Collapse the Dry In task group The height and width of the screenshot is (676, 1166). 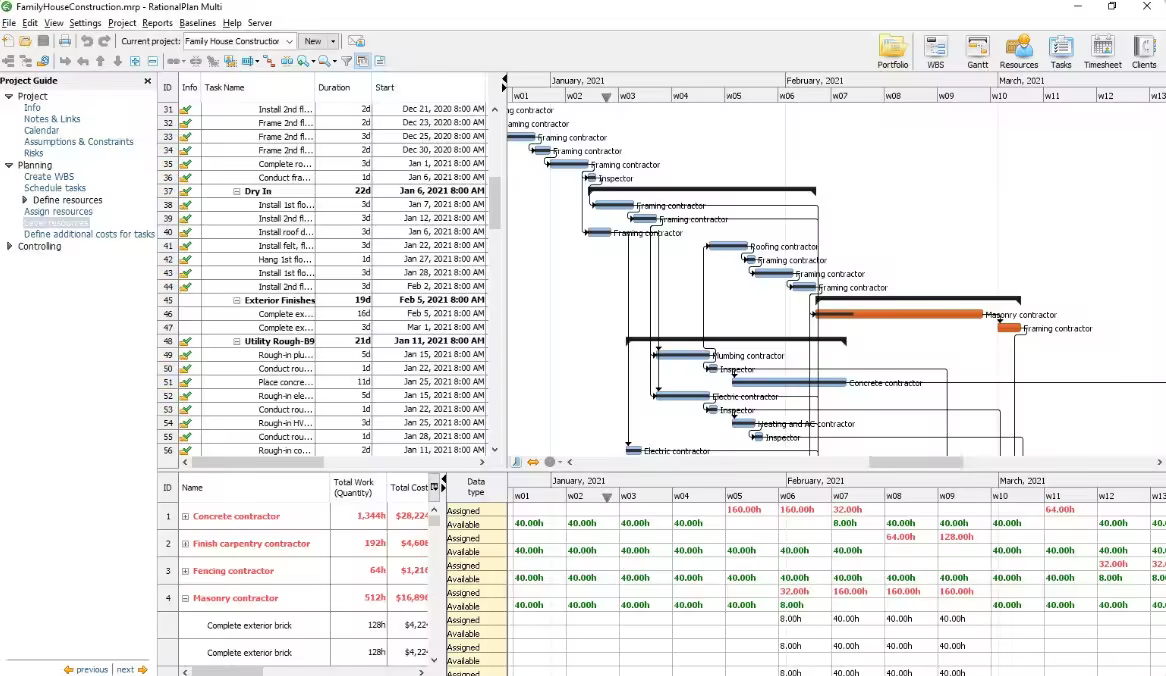pos(237,191)
